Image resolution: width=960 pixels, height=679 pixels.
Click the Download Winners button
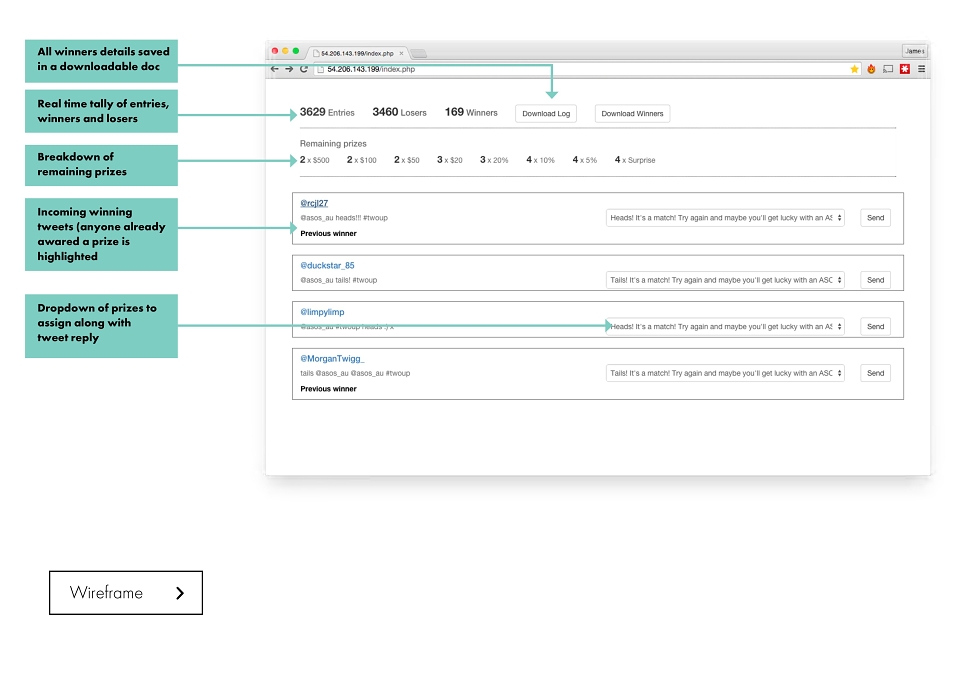[x=632, y=113]
